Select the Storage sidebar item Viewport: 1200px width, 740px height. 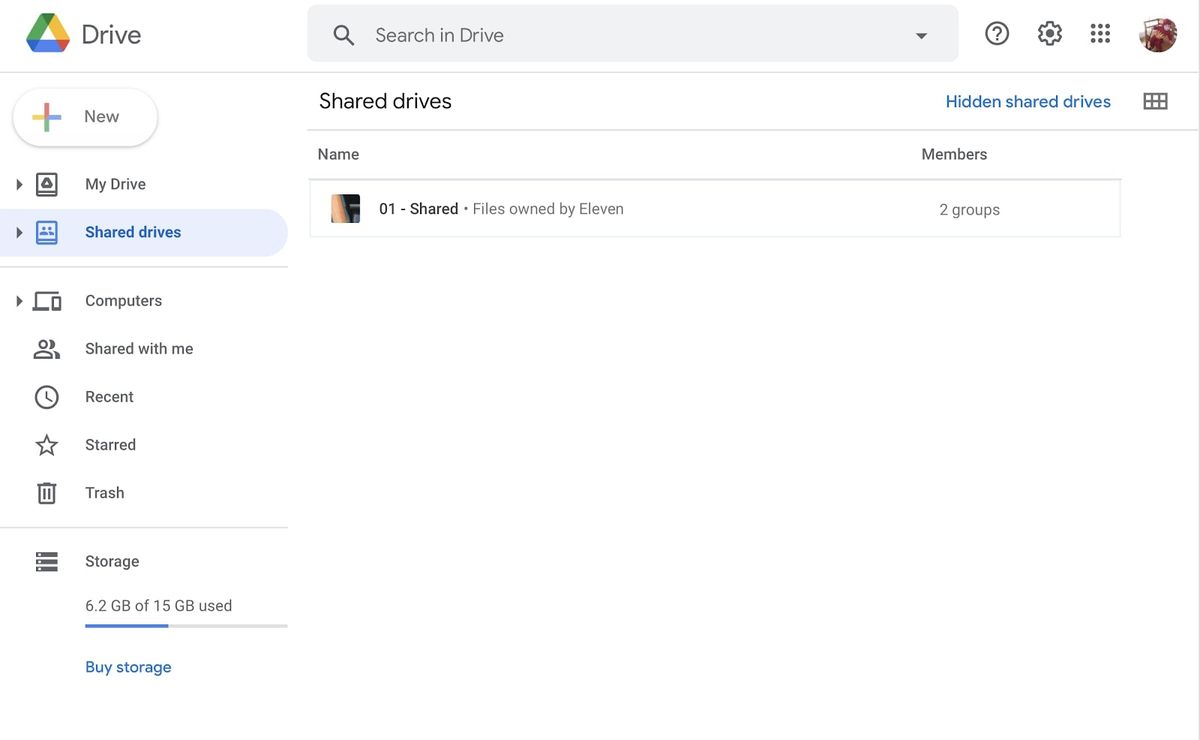112,561
